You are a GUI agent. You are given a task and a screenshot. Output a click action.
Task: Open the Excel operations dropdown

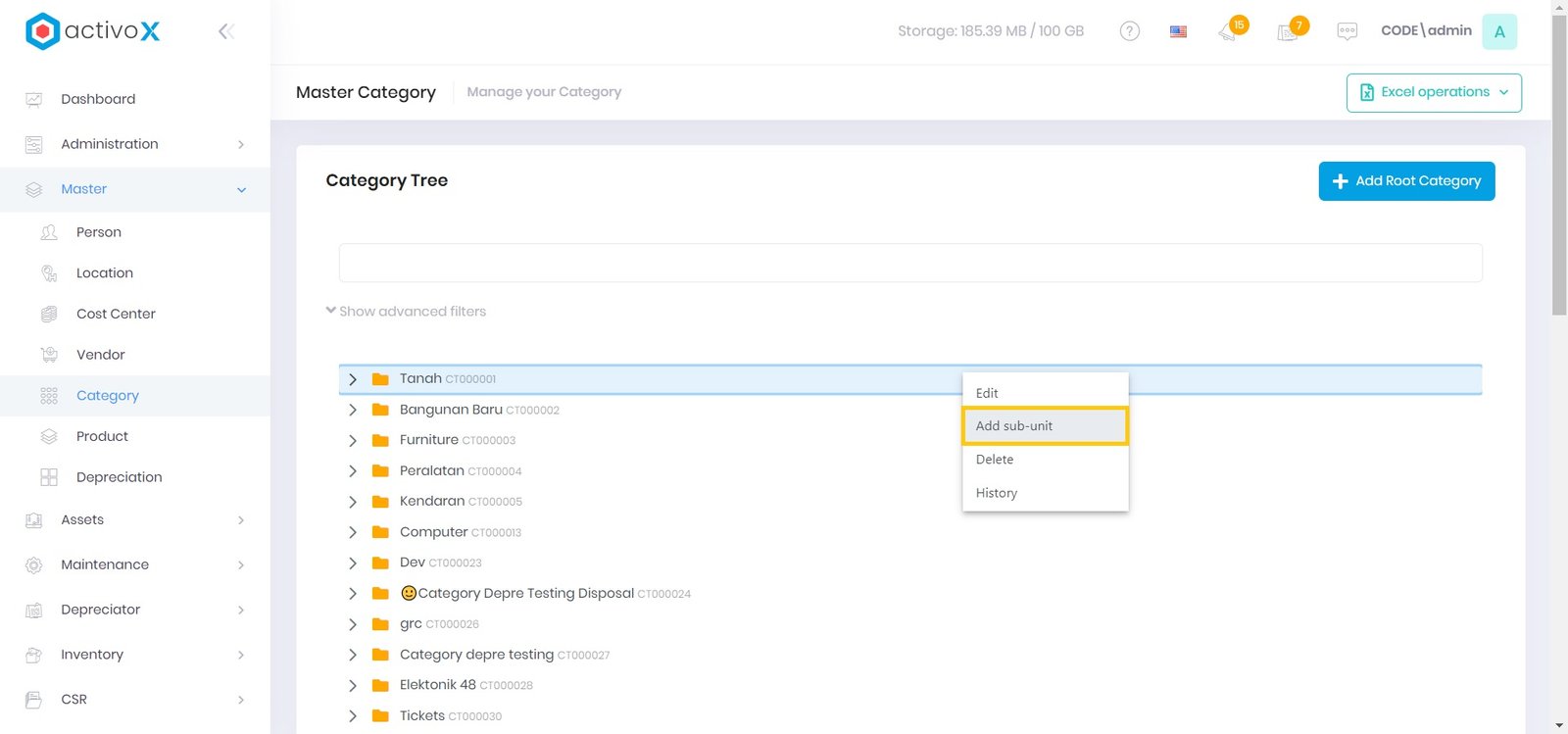tap(1433, 92)
